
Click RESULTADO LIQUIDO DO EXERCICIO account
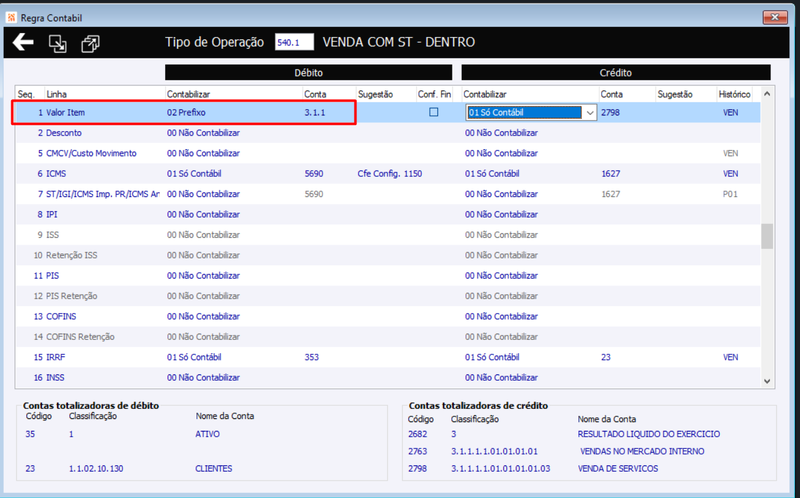[649, 434]
